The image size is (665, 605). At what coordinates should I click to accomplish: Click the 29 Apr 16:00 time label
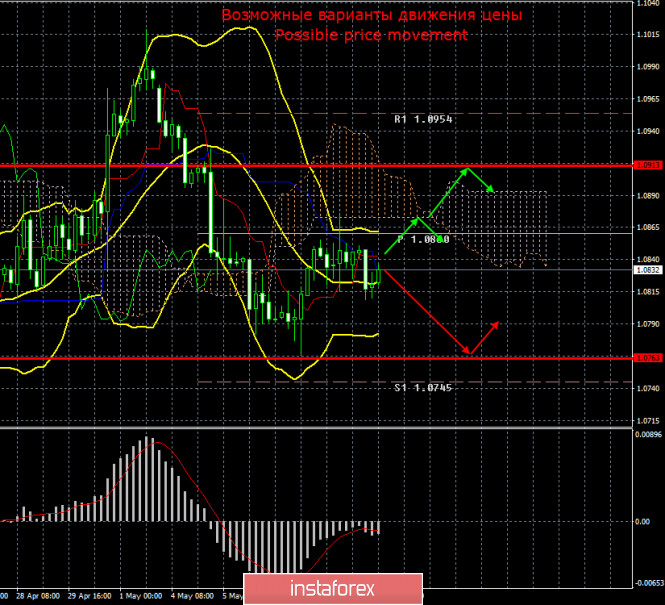coord(89,596)
